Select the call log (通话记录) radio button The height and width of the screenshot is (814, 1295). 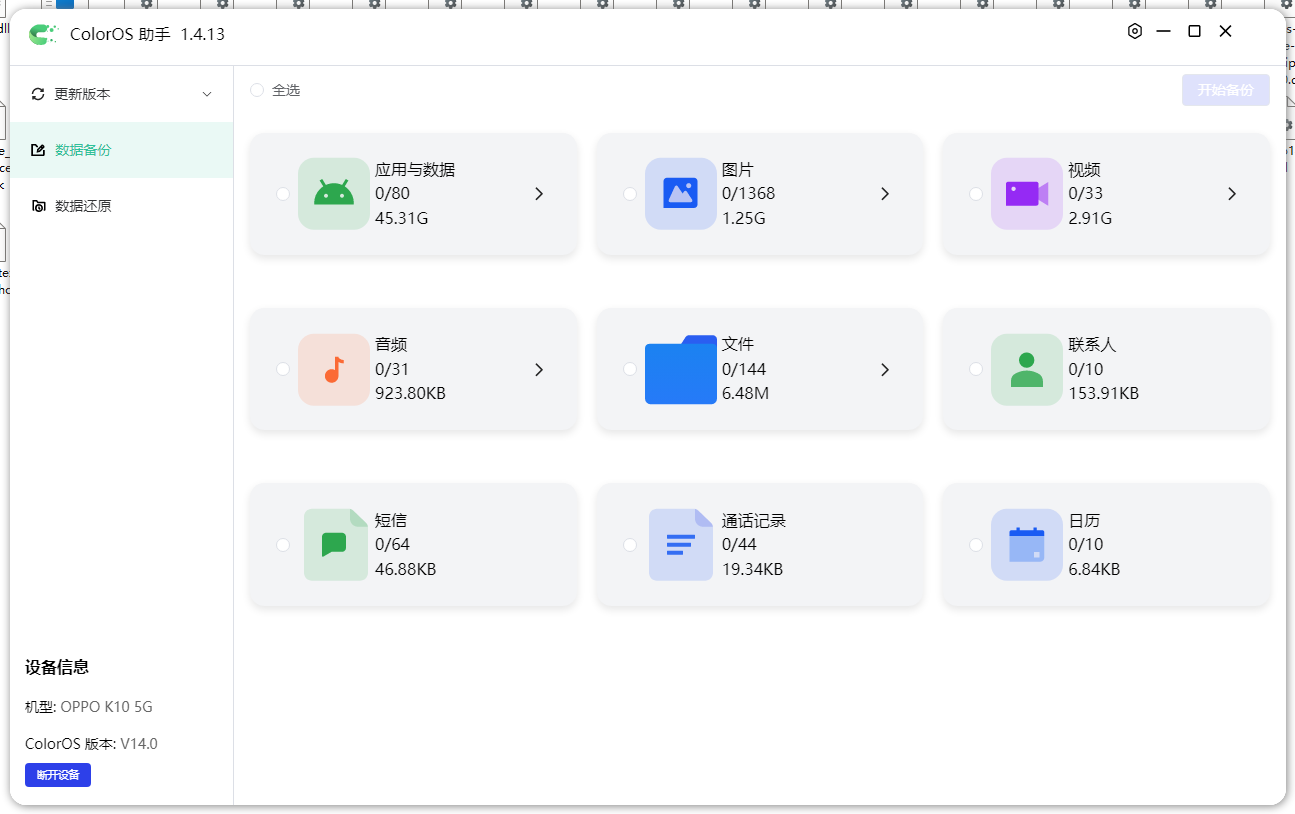(630, 545)
